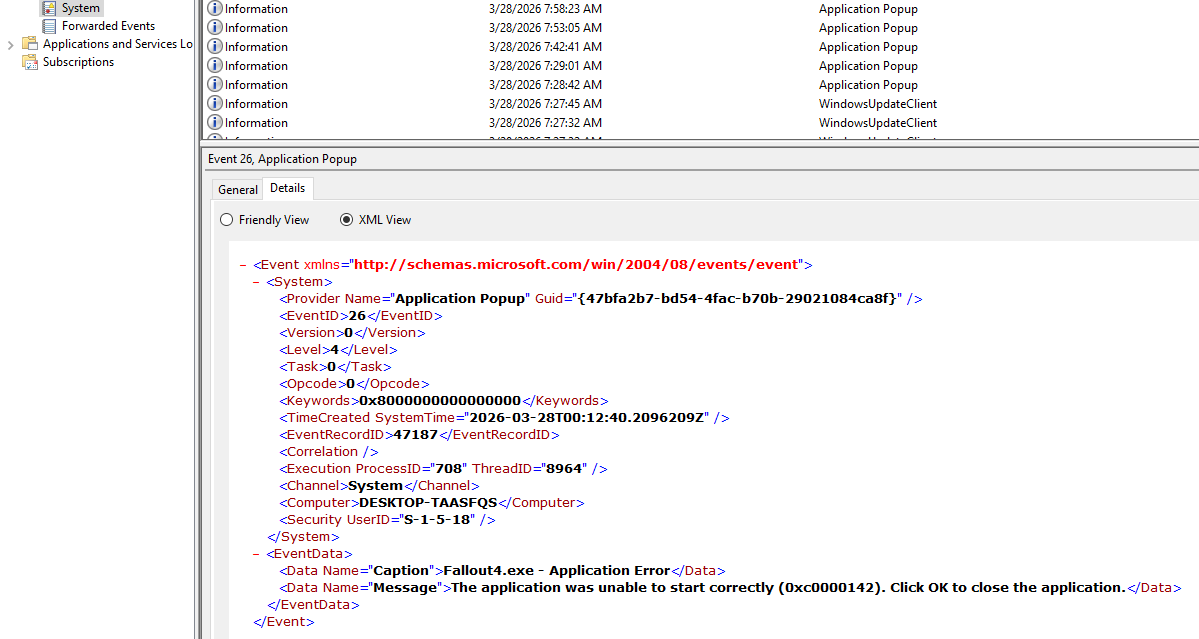This screenshot has width=1199, height=639.
Task: Select the System log in tree
Action: point(80,8)
